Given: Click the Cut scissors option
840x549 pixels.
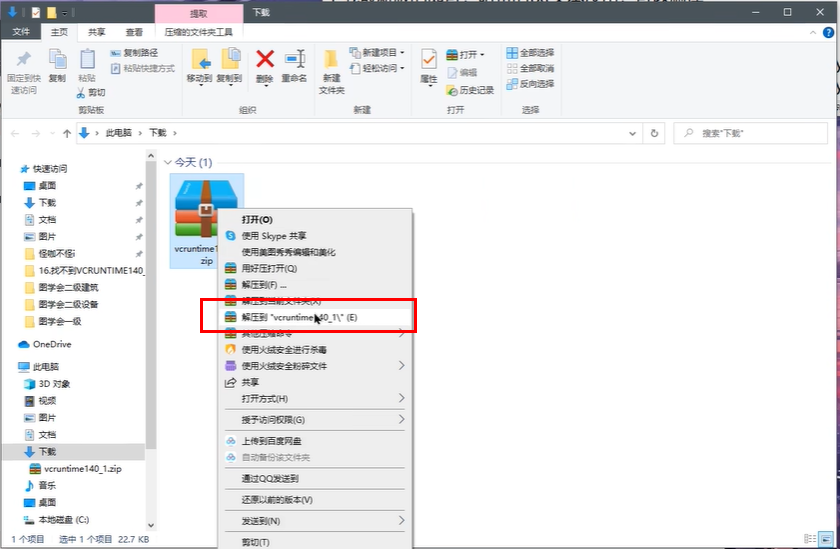Looking at the screenshot, I should pos(91,93).
